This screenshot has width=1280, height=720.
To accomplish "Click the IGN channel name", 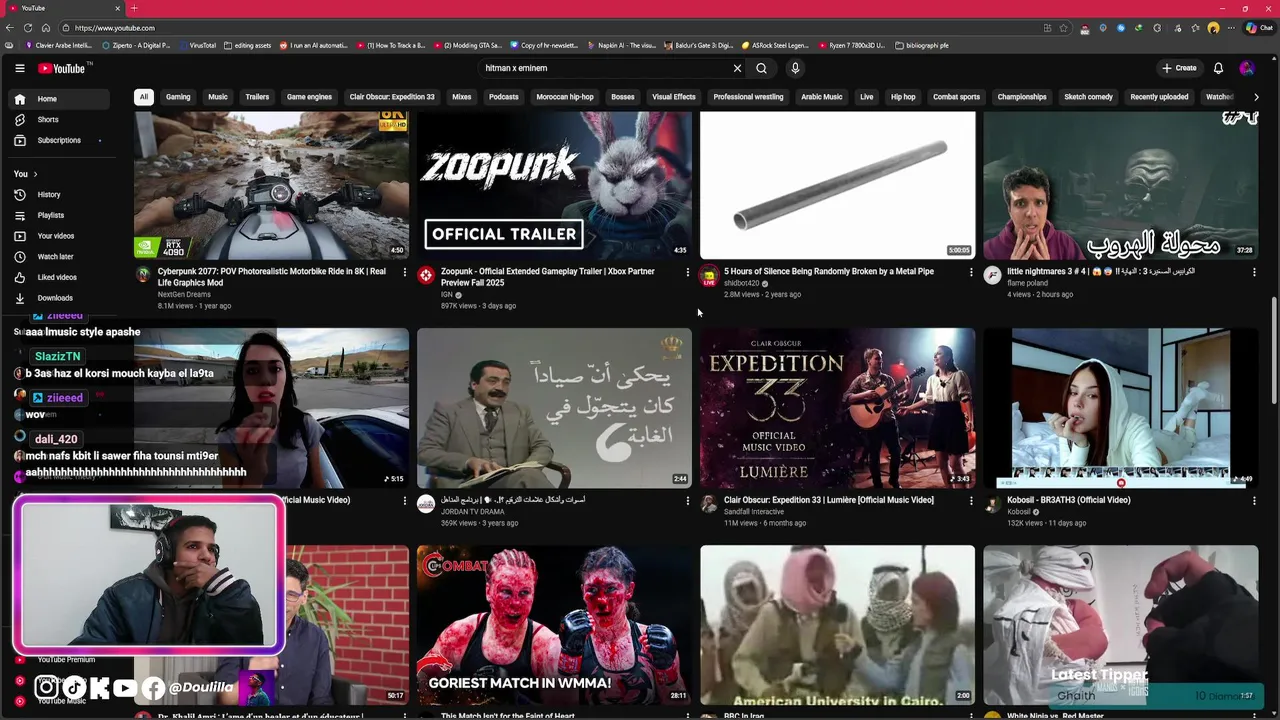I will pos(447,294).
